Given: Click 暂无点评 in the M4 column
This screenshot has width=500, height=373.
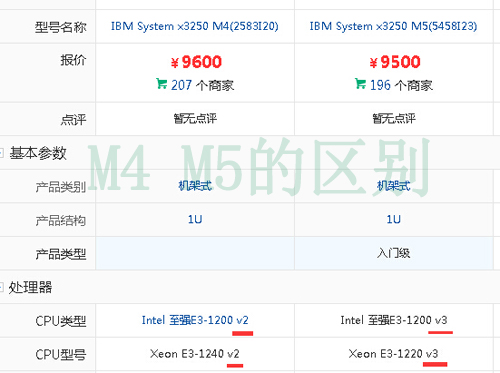Looking at the screenshot, I should tap(195, 118).
